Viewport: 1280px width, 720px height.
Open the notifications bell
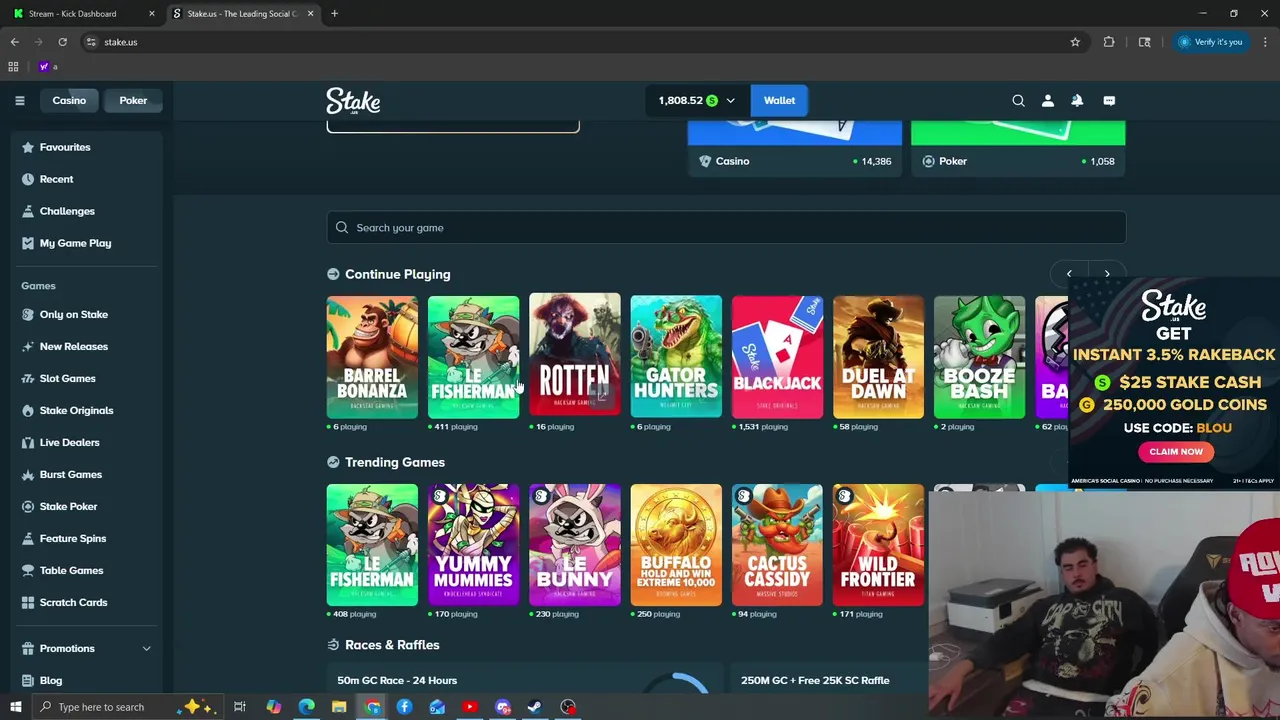pos(1077,100)
